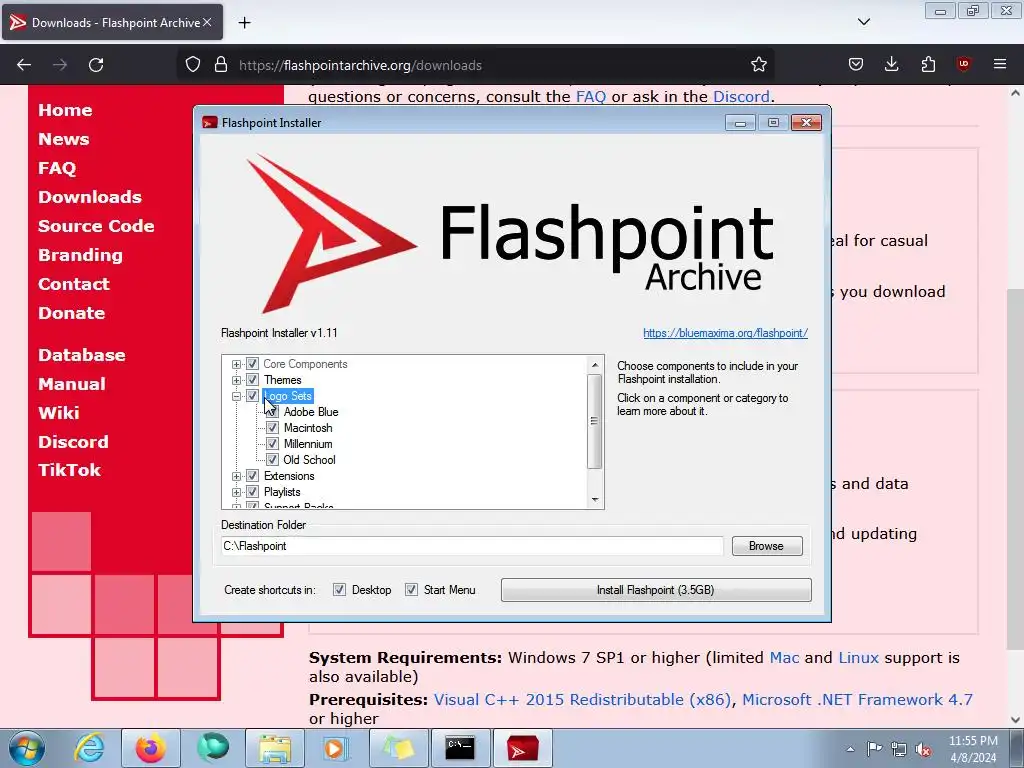Launch Internet Explorer from the taskbar
1024x768 pixels.
point(89,748)
